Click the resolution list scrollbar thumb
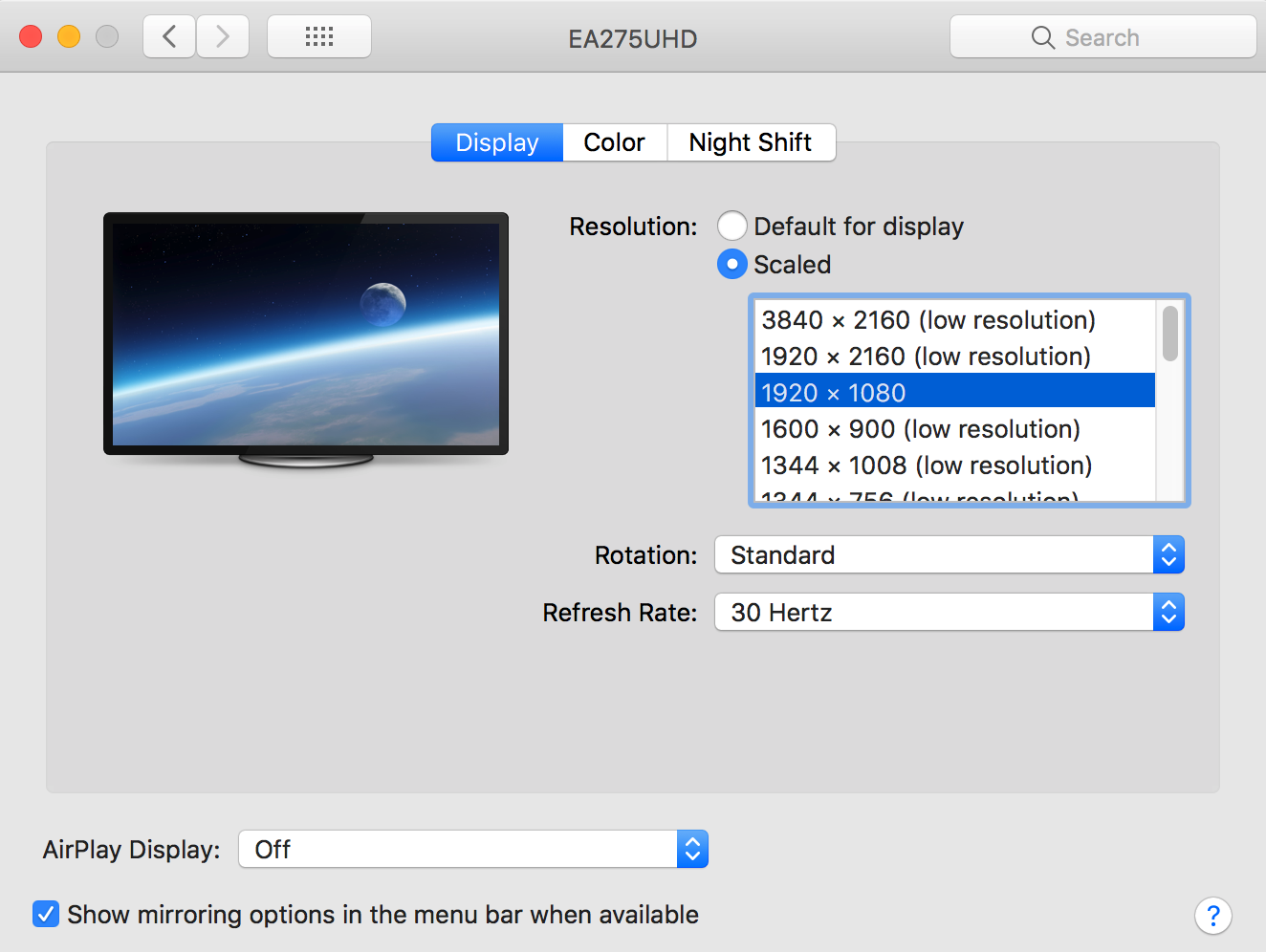This screenshot has height=952, width=1266. click(1170, 334)
